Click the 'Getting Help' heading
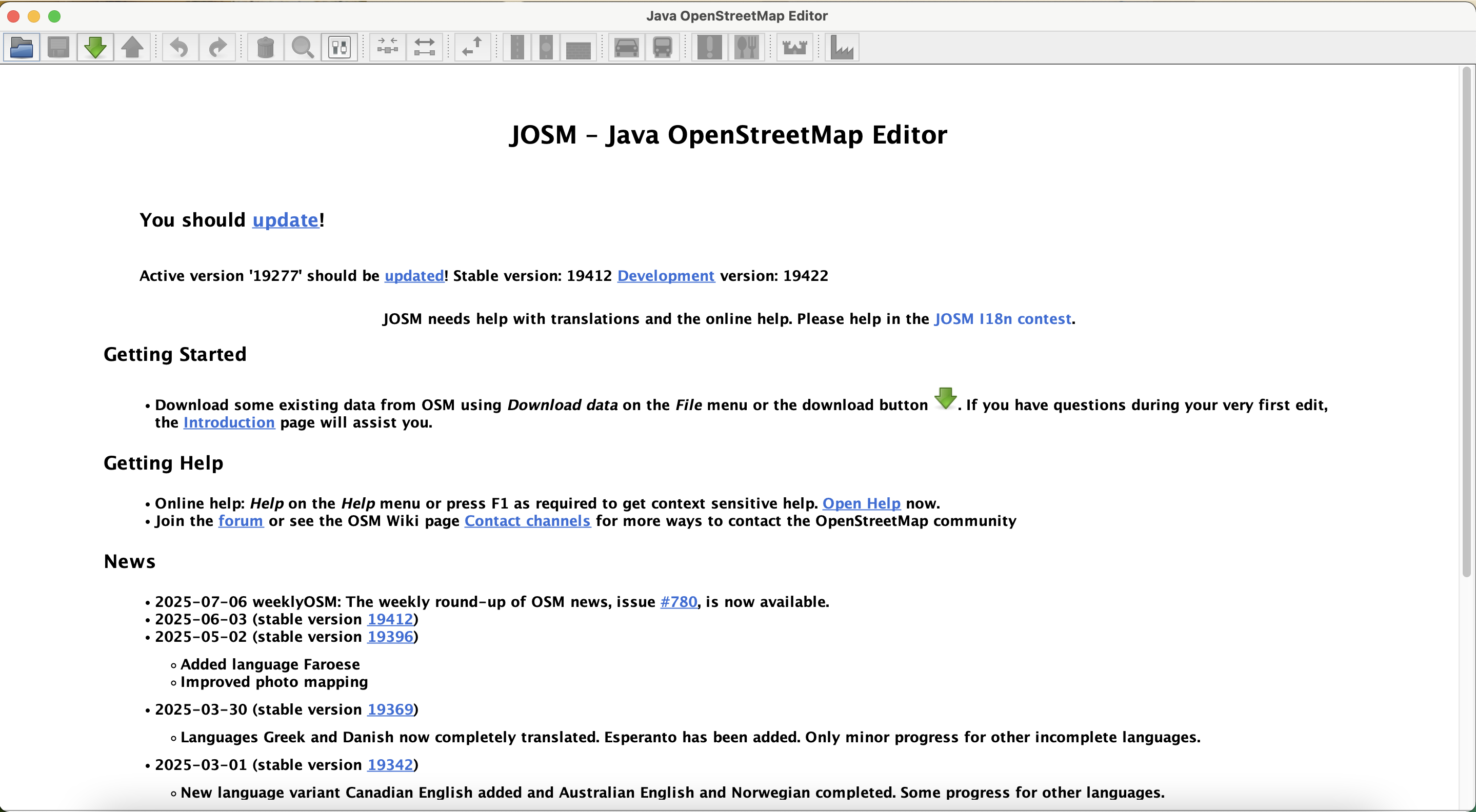Image resolution: width=1476 pixels, height=812 pixels. [x=163, y=463]
